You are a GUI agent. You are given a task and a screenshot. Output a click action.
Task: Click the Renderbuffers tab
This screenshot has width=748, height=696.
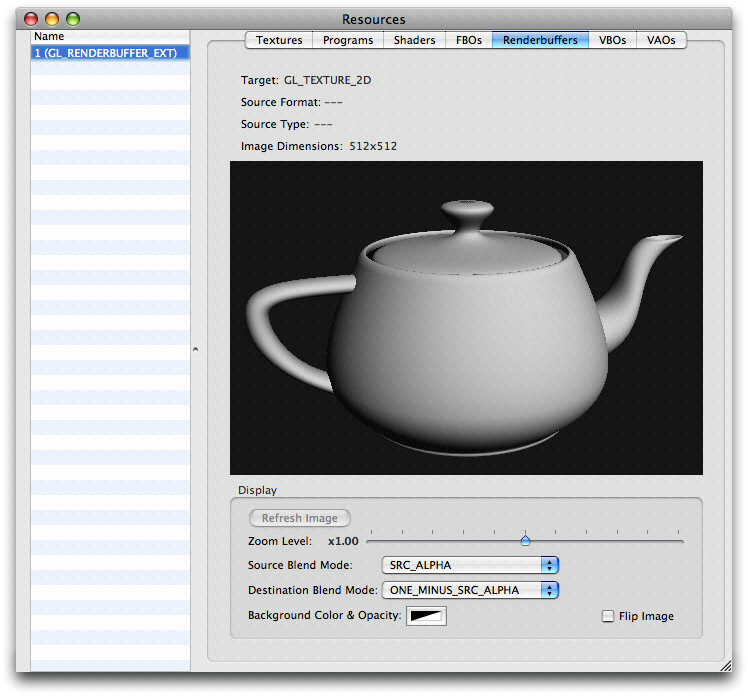tap(540, 40)
